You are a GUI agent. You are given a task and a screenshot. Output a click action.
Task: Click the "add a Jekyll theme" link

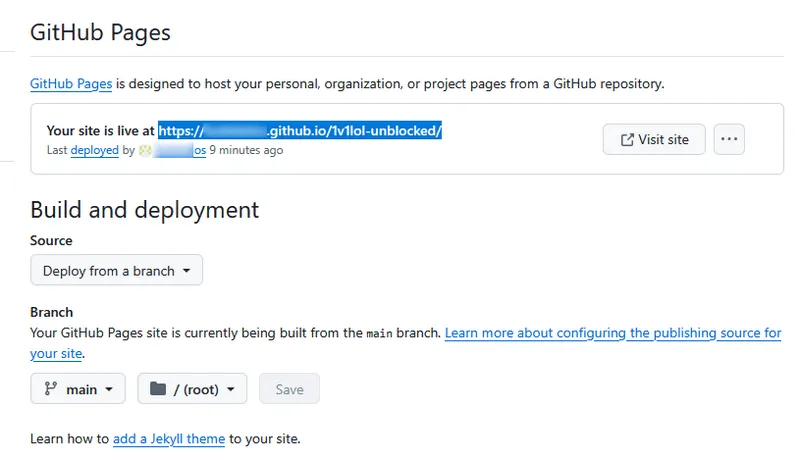click(168, 439)
